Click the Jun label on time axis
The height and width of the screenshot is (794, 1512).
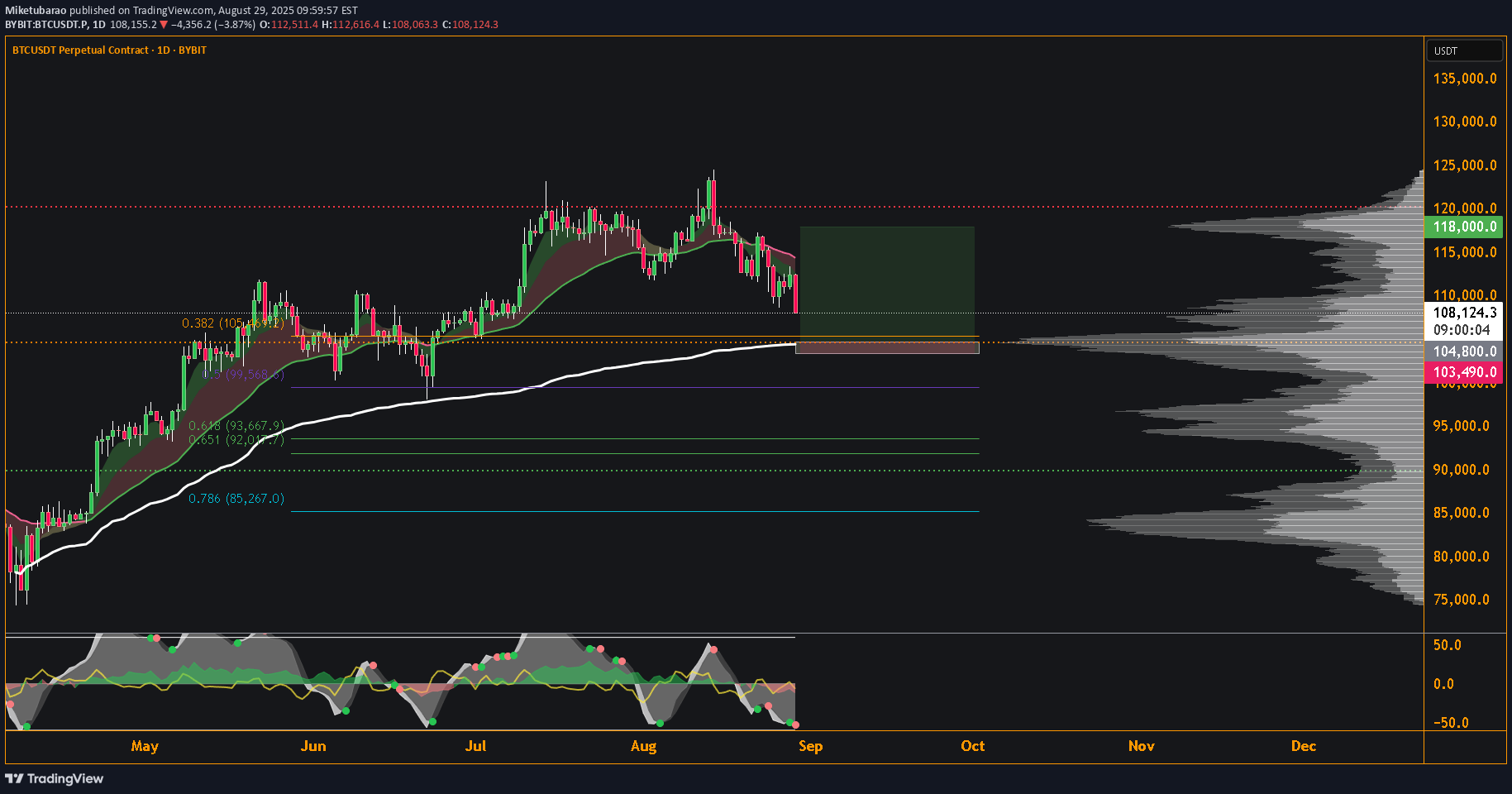(313, 746)
